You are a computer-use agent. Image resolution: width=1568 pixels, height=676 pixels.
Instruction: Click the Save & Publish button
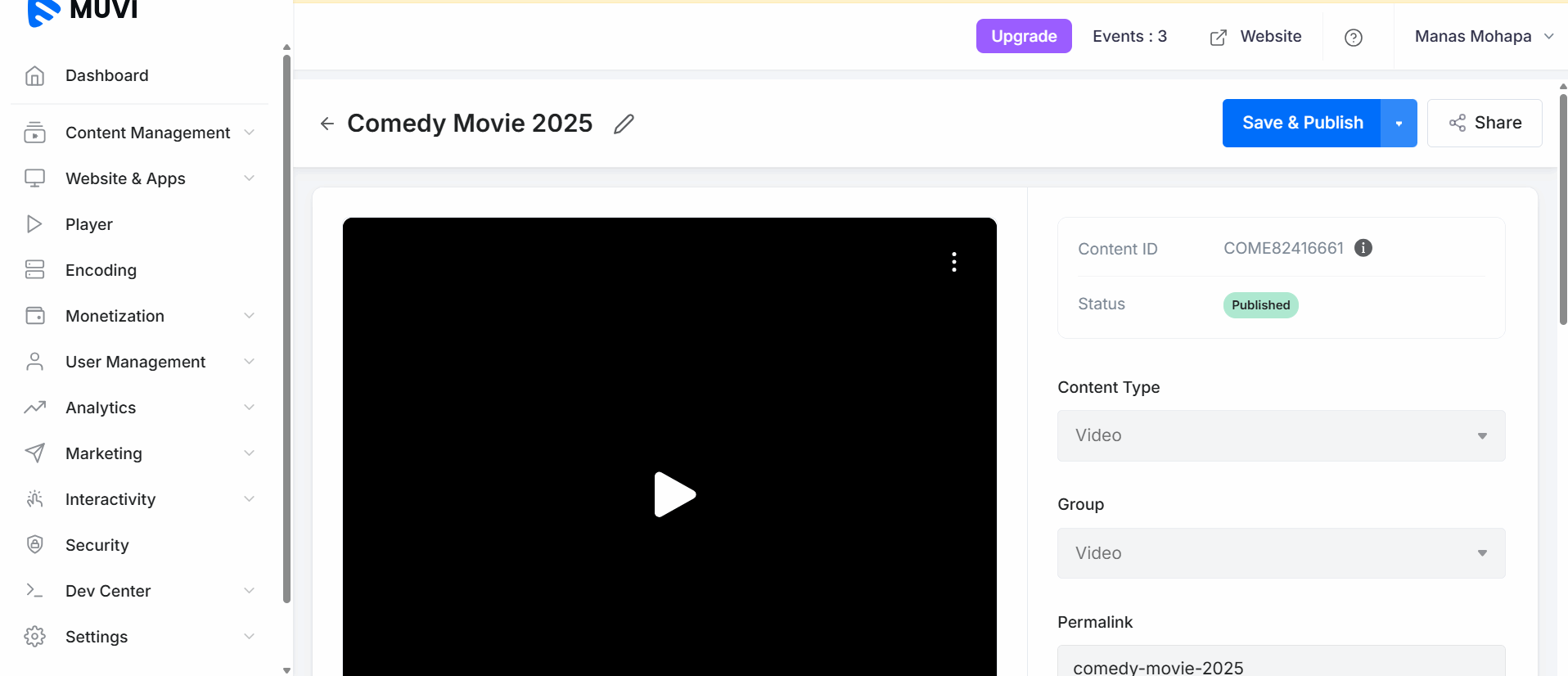(1301, 124)
